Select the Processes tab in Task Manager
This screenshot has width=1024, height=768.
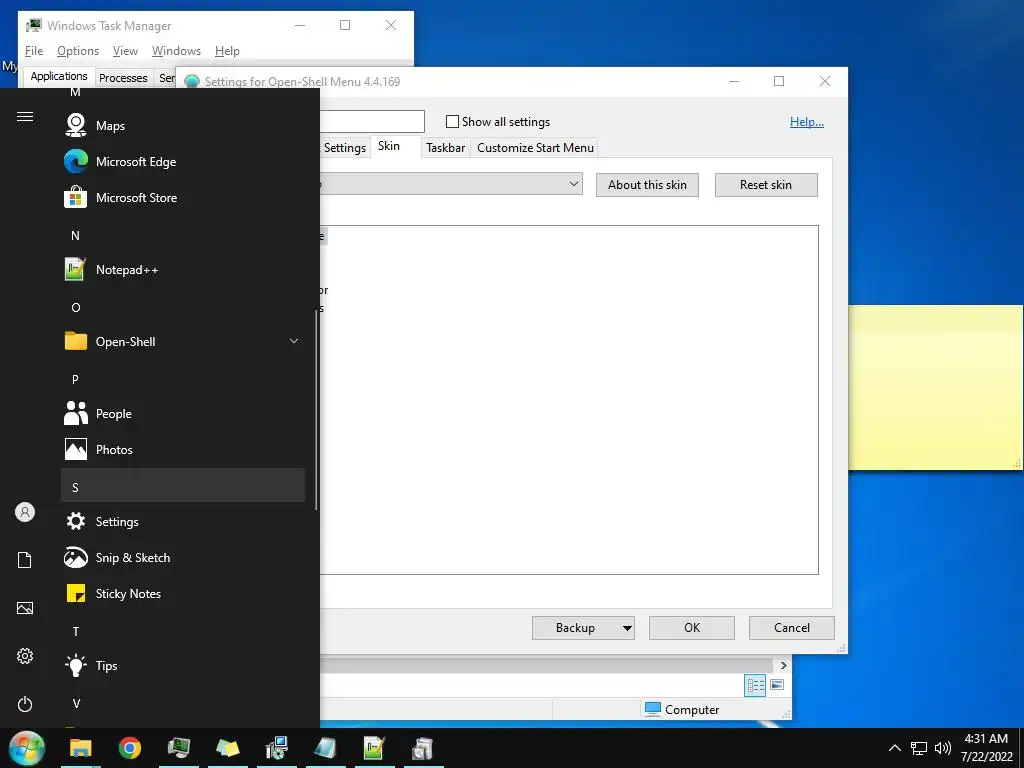(123, 78)
